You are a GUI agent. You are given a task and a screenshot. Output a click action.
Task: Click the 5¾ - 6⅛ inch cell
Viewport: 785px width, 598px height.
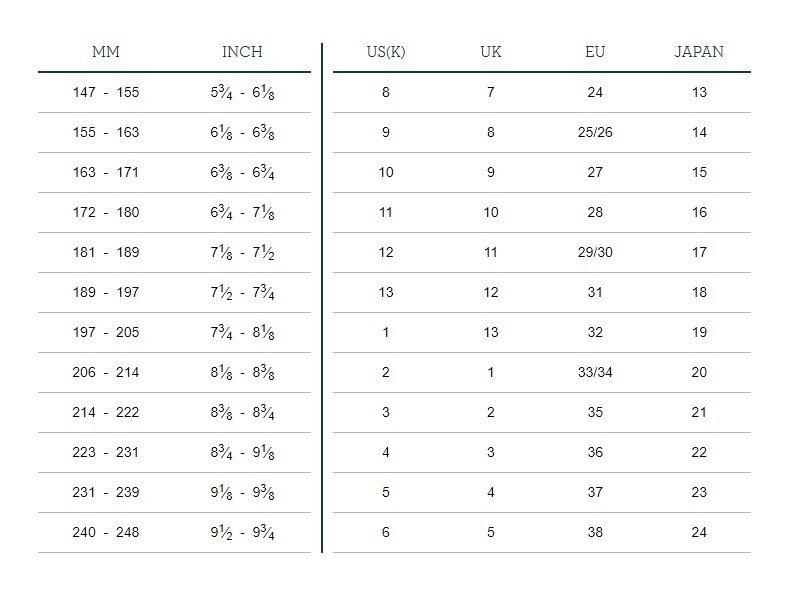242,92
